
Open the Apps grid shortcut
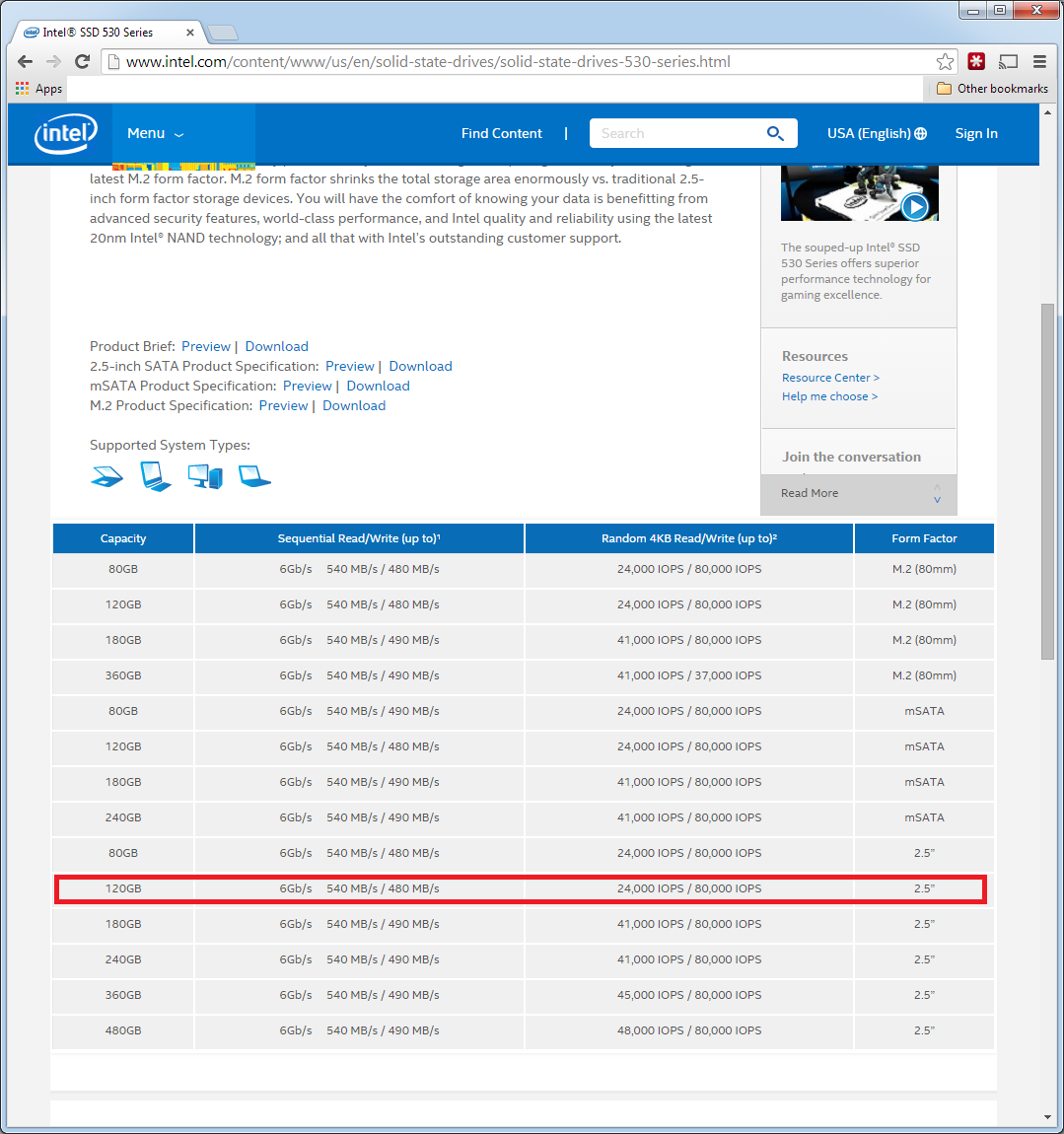(39, 89)
